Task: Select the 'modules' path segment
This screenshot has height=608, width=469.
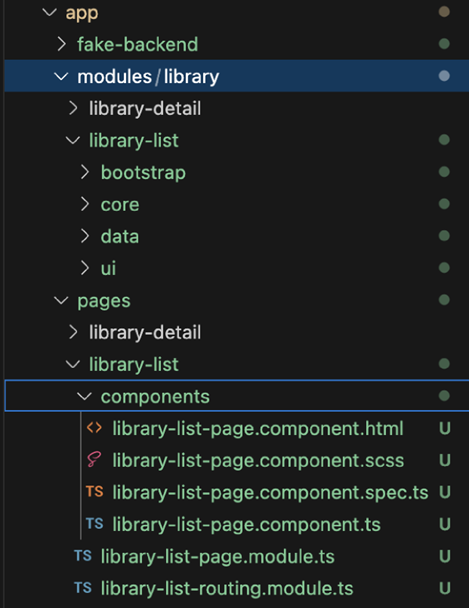Action: (x=114, y=76)
